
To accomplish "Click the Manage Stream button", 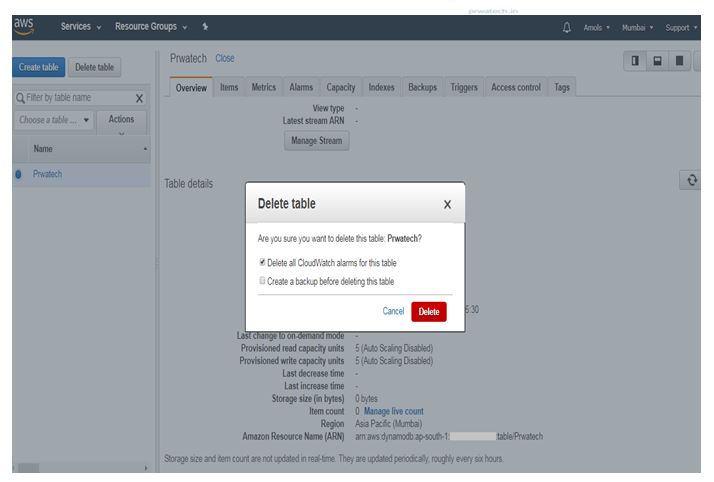I will point(316,141).
